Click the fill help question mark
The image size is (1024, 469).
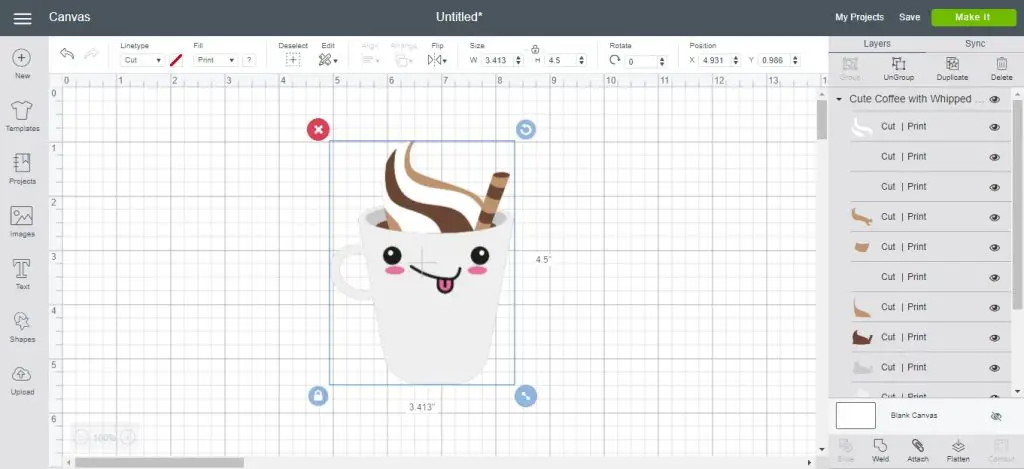[x=248, y=60]
